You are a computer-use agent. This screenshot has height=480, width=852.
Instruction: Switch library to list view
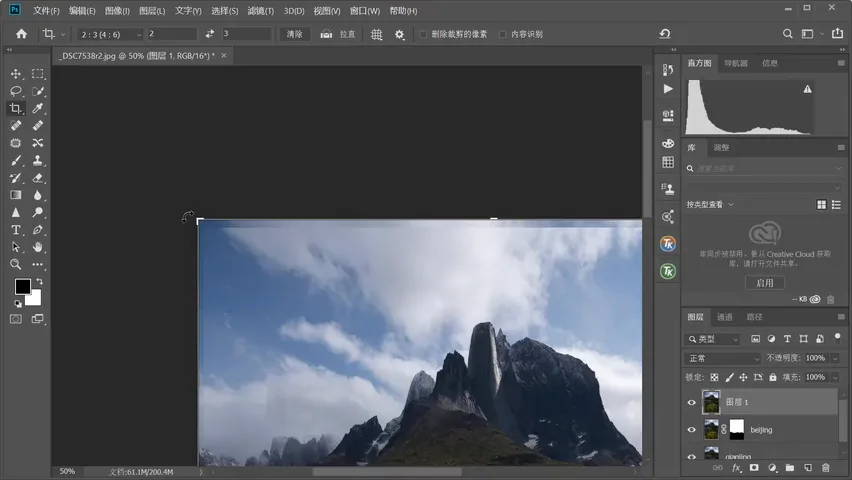click(x=836, y=204)
